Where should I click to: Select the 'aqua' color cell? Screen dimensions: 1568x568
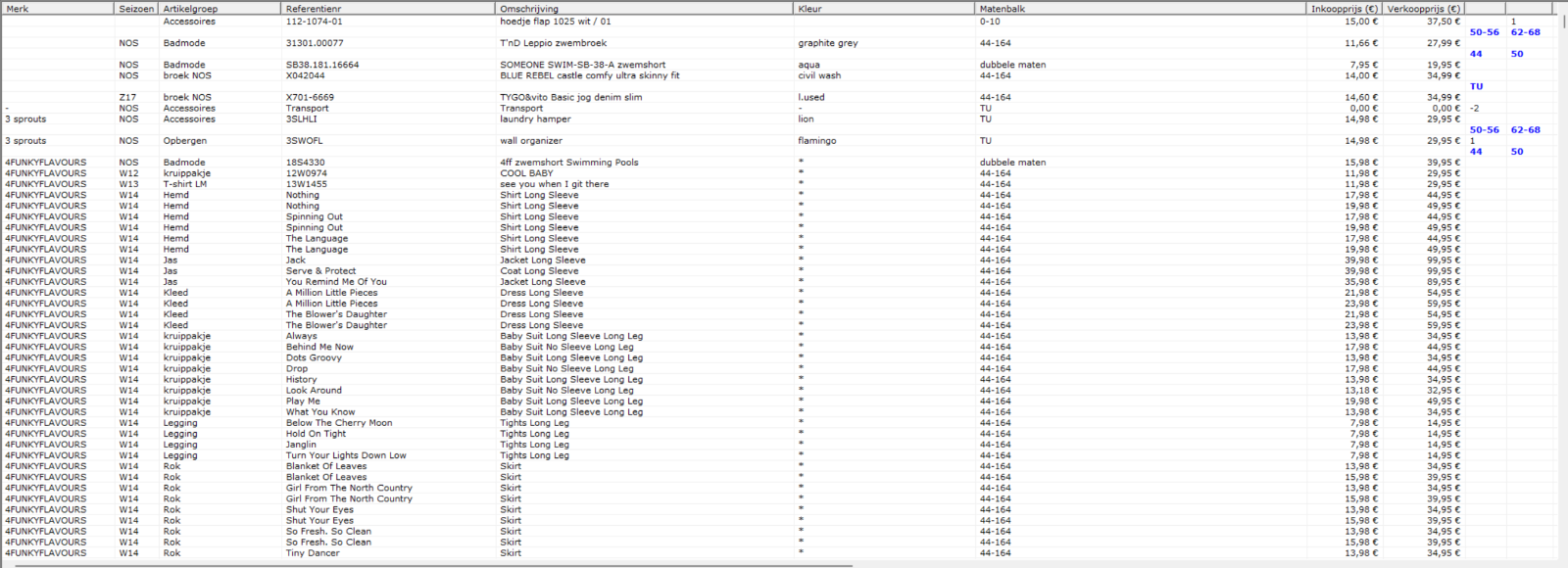tap(808, 65)
